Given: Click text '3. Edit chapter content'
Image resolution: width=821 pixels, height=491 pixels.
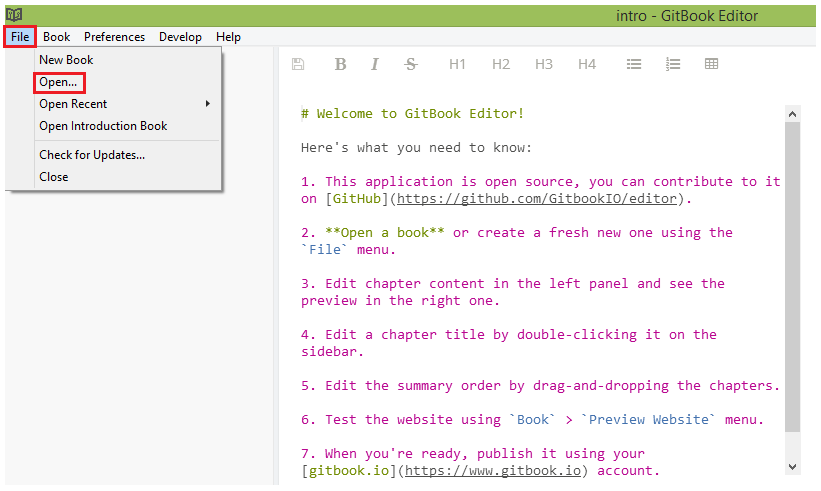Looking at the screenshot, I should (x=393, y=284).
